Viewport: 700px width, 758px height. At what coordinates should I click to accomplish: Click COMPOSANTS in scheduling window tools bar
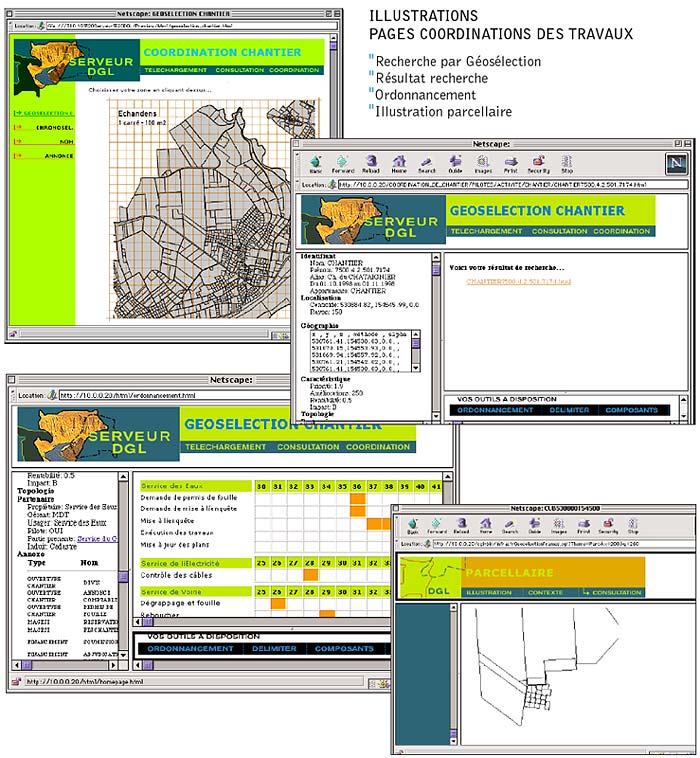344,649
